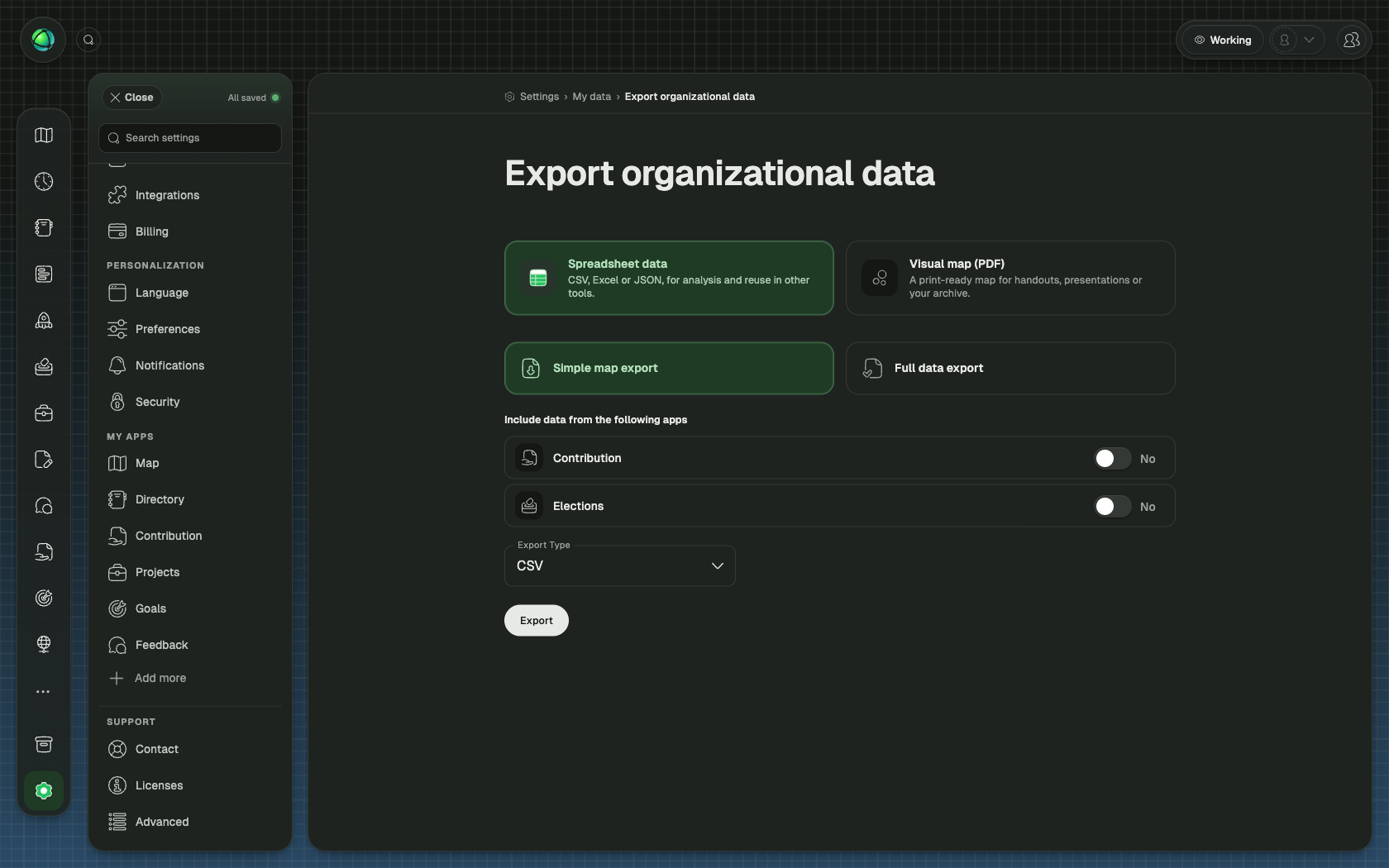Select the Spreadsheet data option card
The image size is (1389, 868).
[x=669, y=278]
